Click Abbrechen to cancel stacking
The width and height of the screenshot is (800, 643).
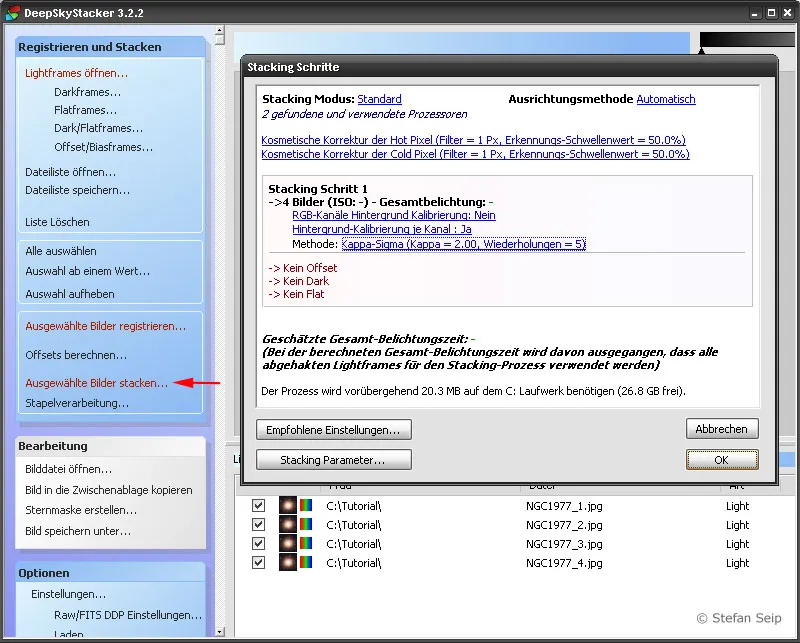pyautogui.click(x=722, y=429)
